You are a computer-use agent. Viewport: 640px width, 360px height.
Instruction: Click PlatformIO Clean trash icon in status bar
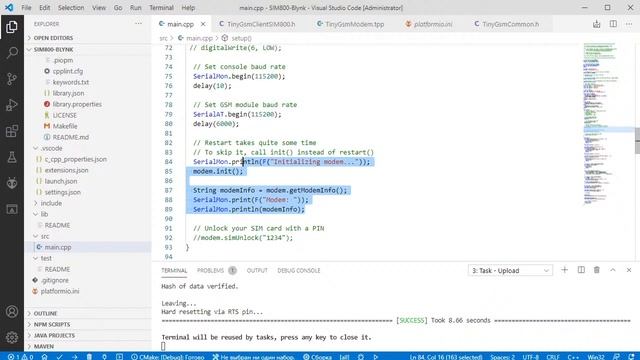89,357
